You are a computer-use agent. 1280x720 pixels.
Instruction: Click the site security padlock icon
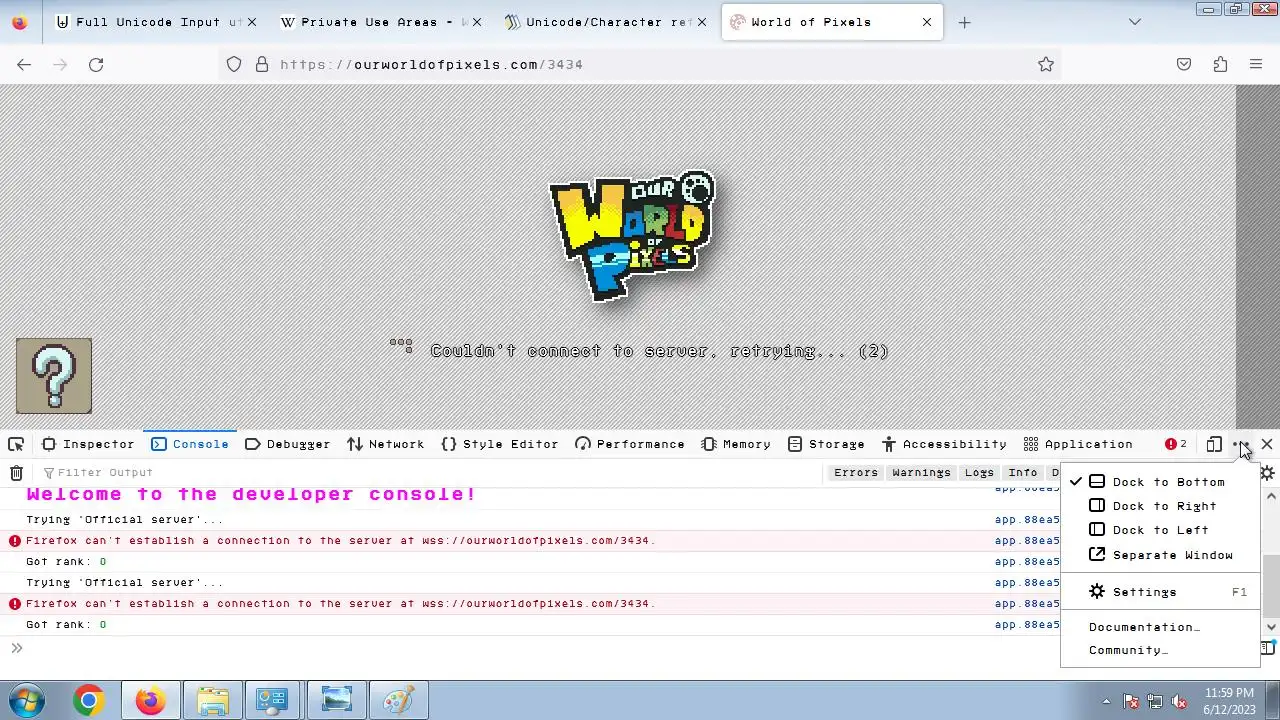click(262, 64)
